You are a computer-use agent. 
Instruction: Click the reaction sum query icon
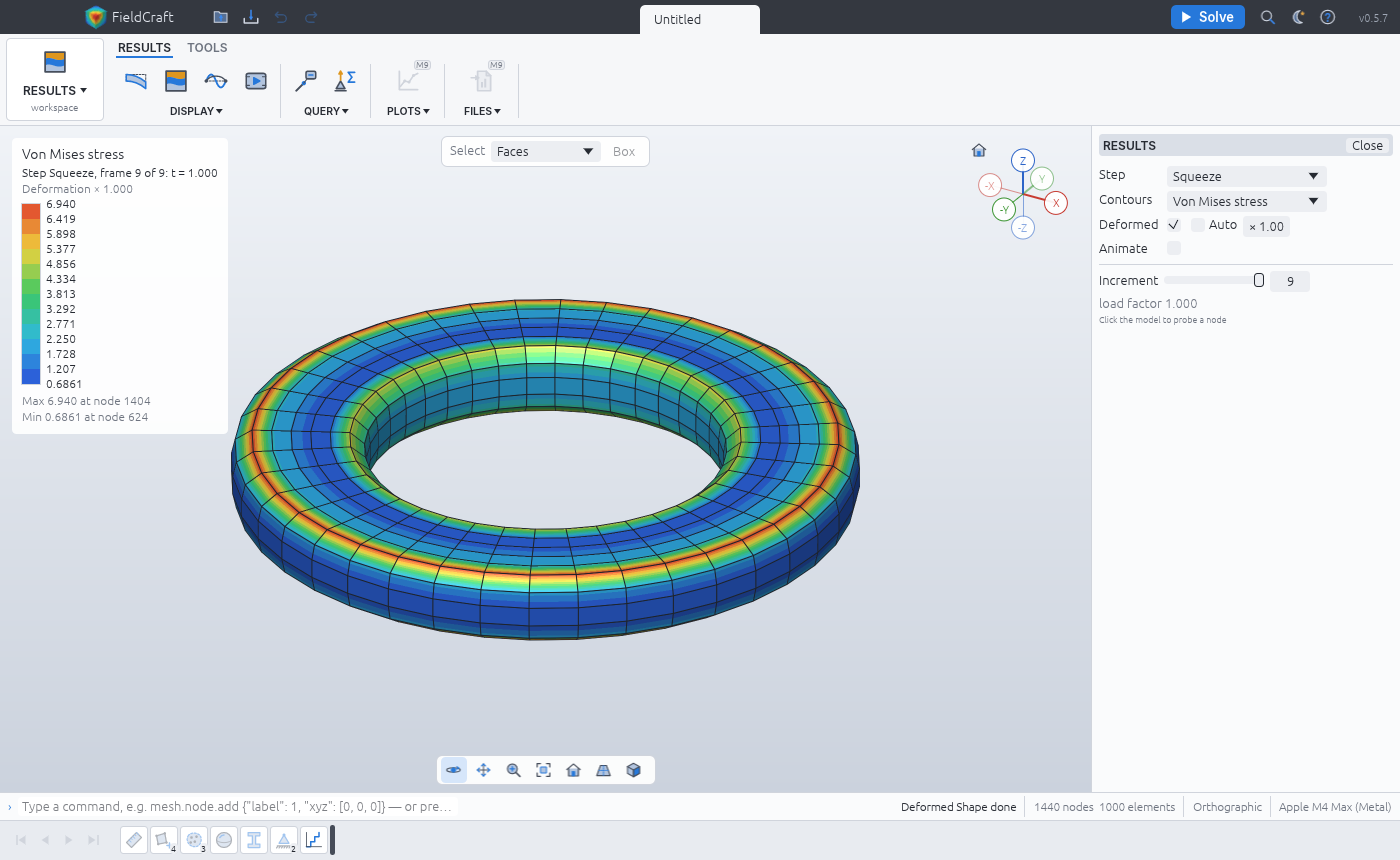[x=346, y=81]
